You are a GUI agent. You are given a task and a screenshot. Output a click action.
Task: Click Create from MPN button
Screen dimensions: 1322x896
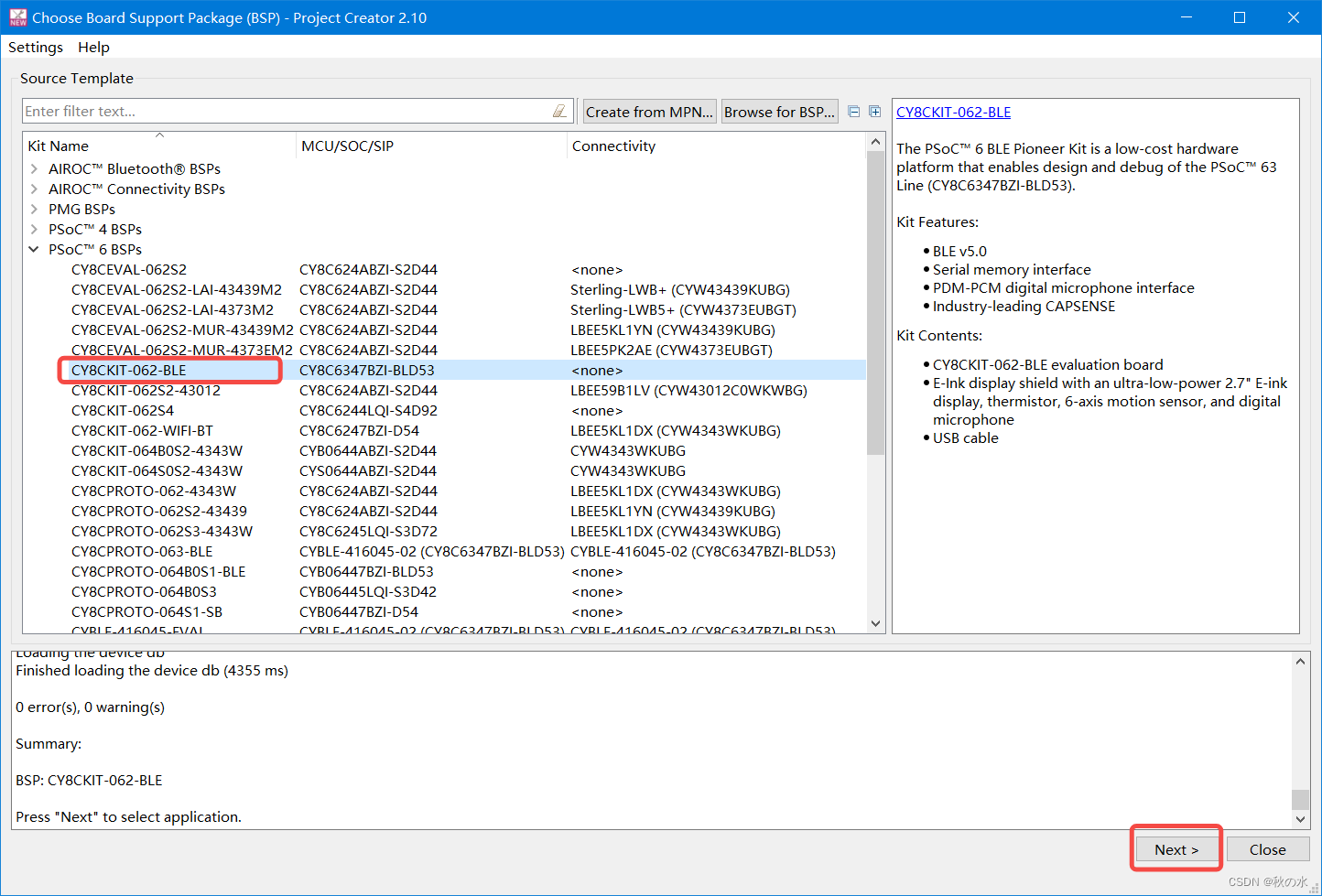[x=650, y=112]
